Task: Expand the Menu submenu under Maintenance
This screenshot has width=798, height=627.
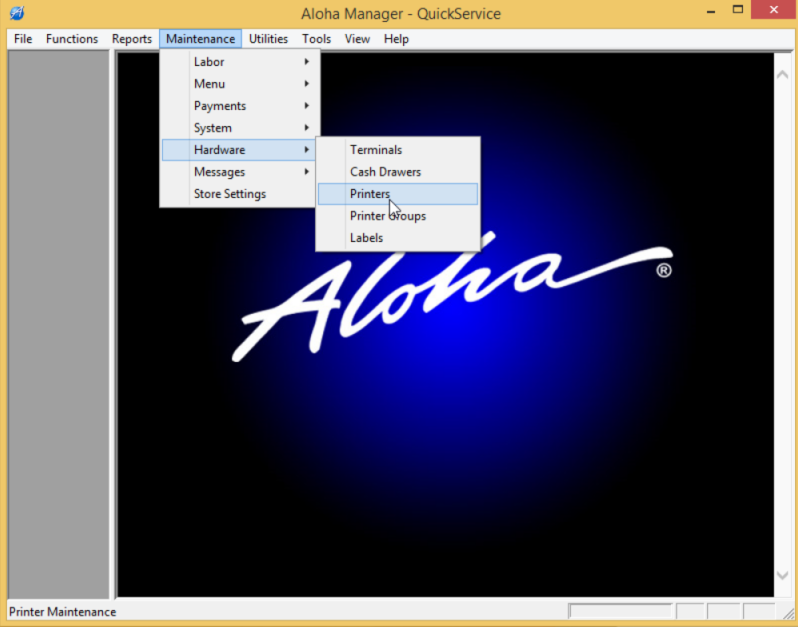Action: point(240,83)
